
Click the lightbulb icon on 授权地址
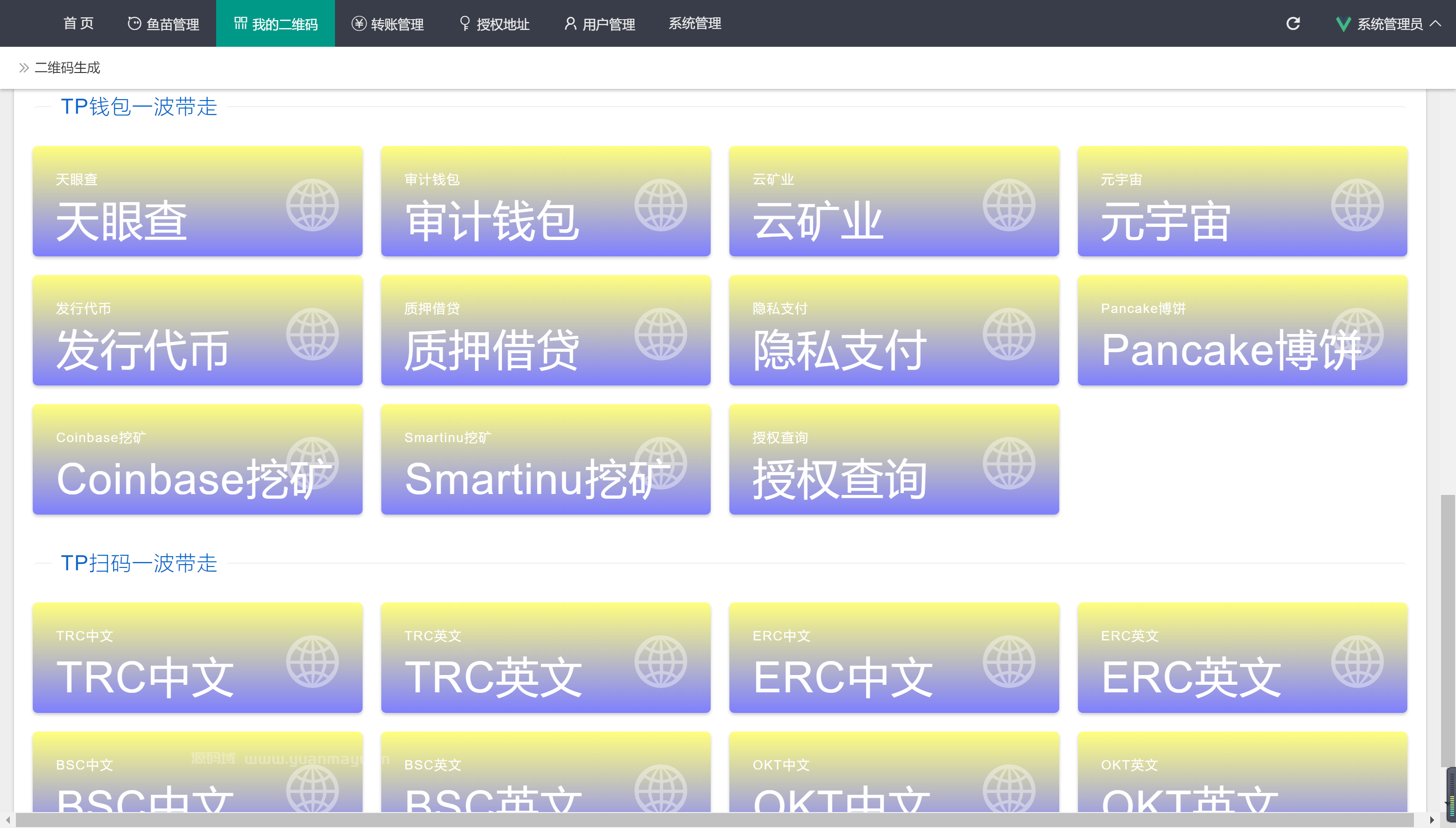point(464,23)
